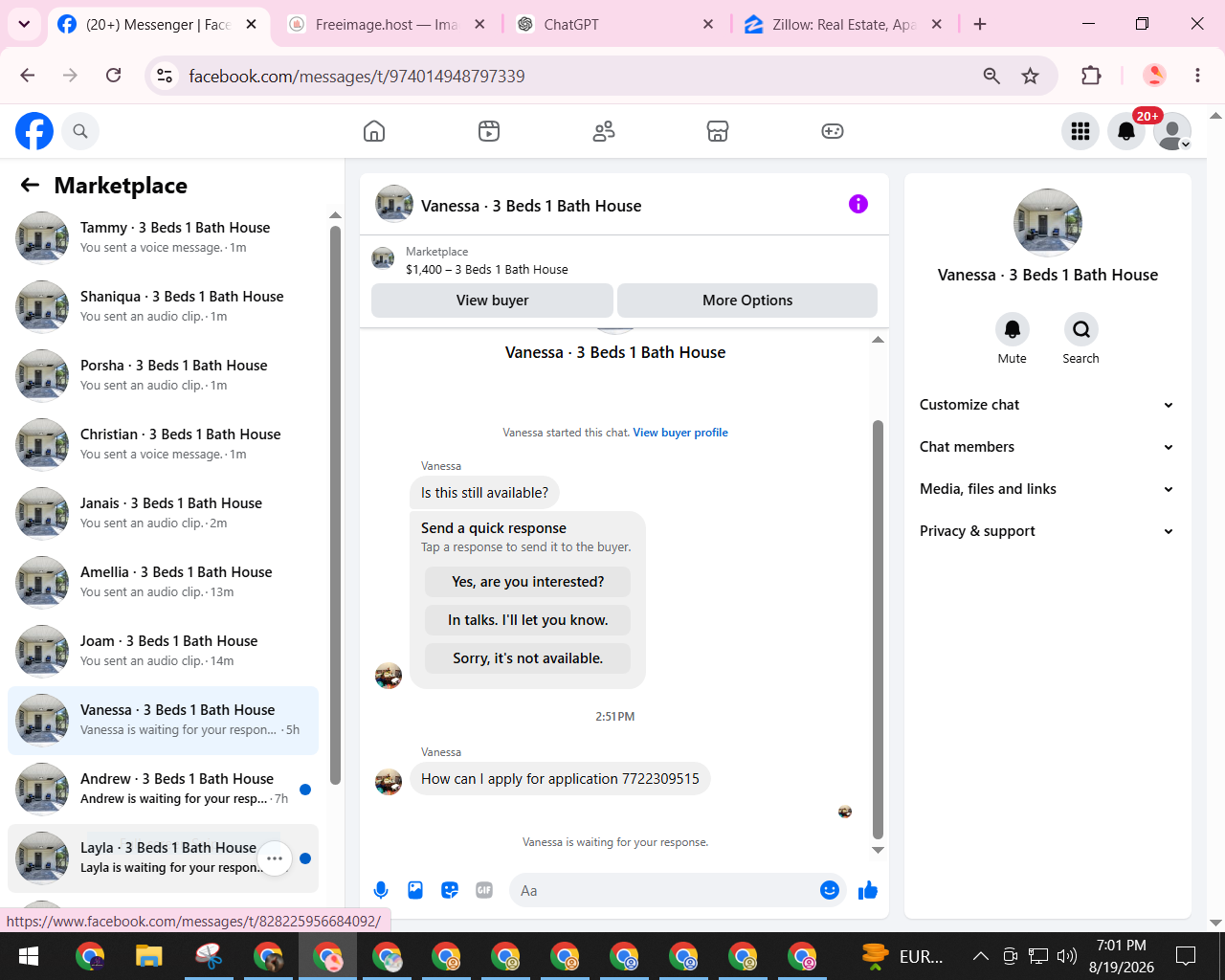Open the Windows Start menu

pyautogui.click(x=29, y=956)
